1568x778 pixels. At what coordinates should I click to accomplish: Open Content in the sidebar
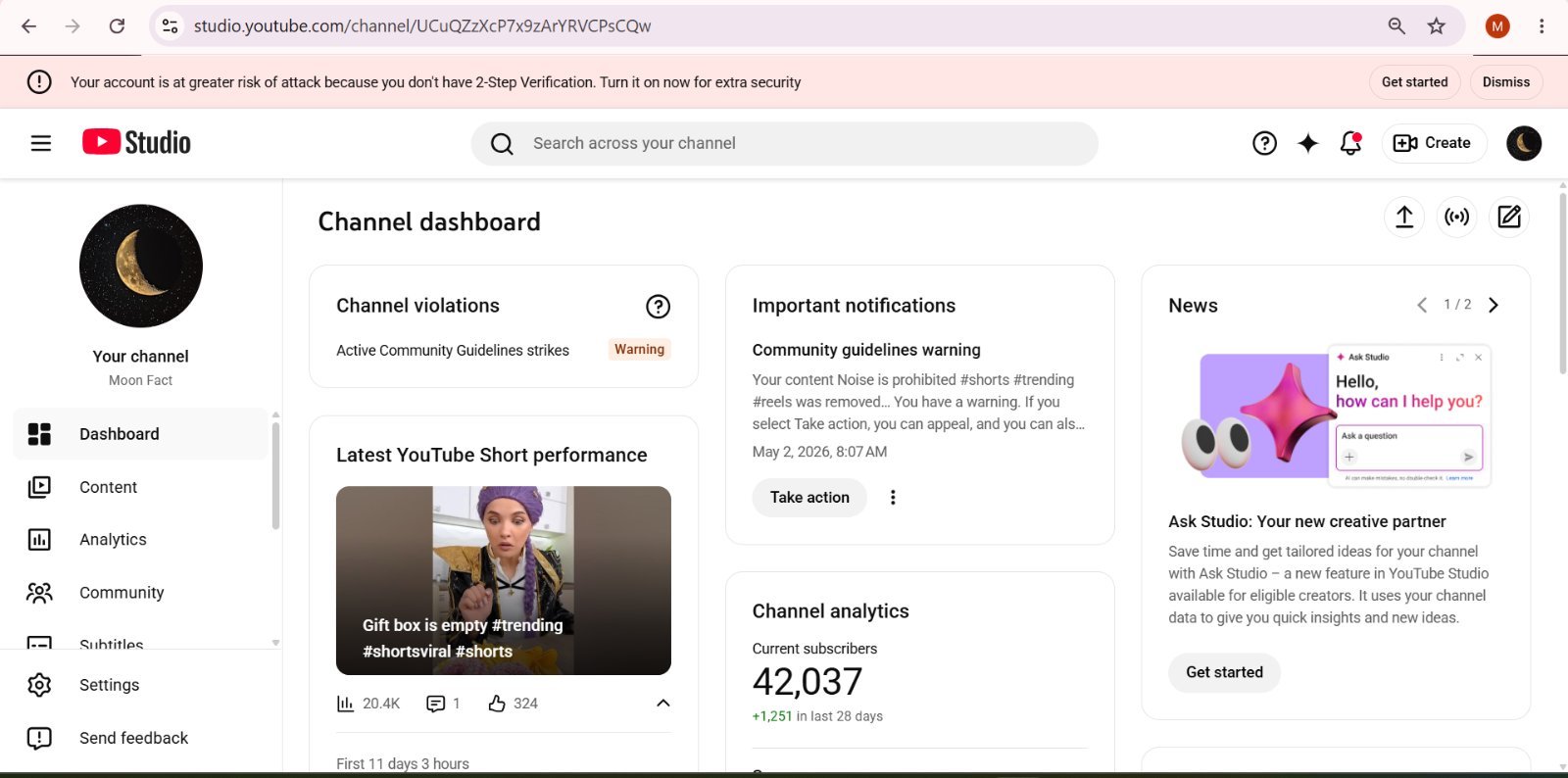141,487
